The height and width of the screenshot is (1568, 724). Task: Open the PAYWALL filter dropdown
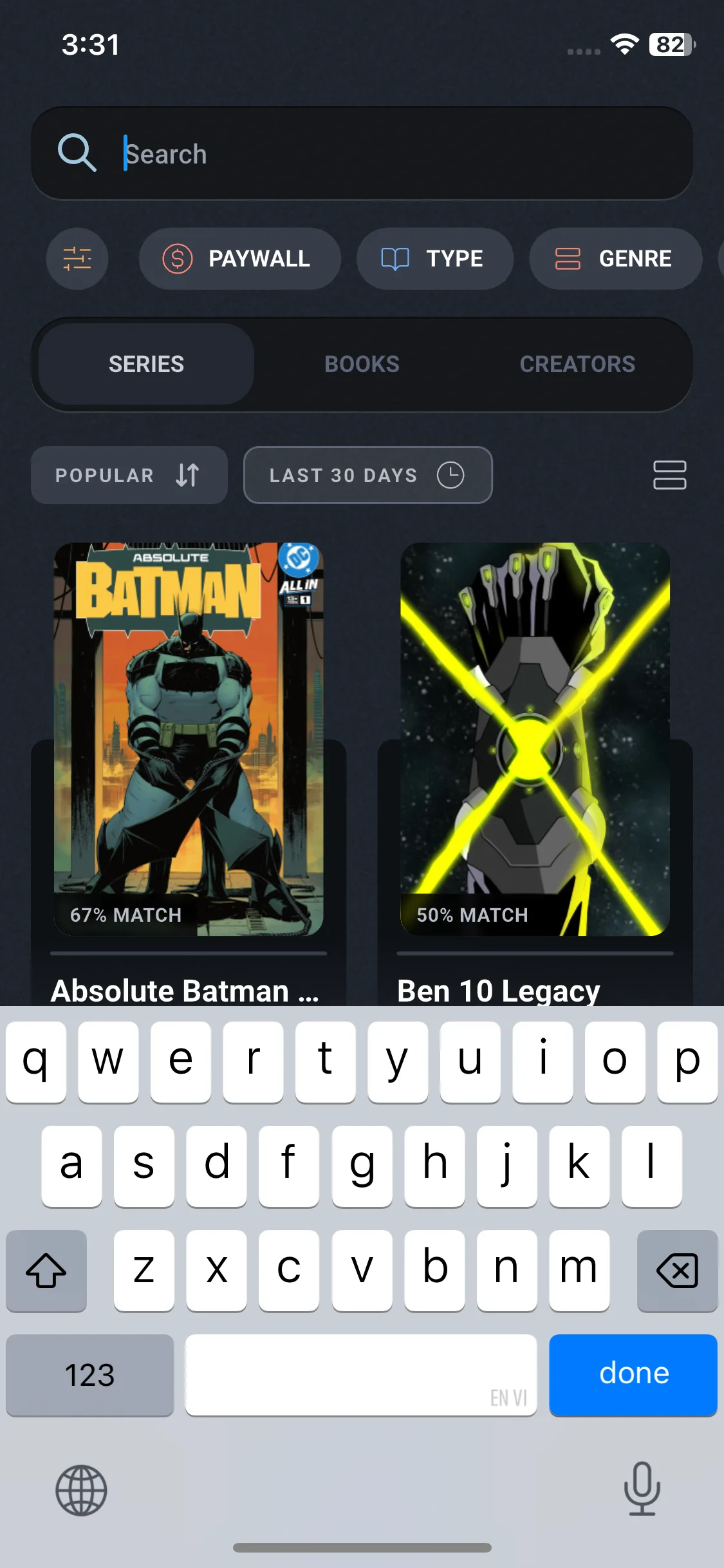click(x=239, y=259)
